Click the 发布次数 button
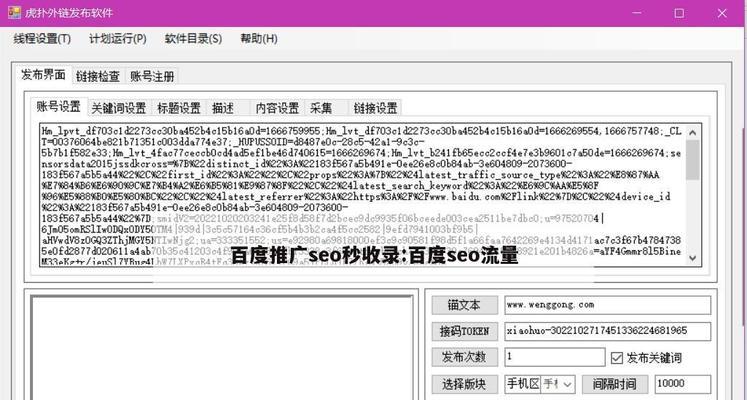 [x=464, y=358]
